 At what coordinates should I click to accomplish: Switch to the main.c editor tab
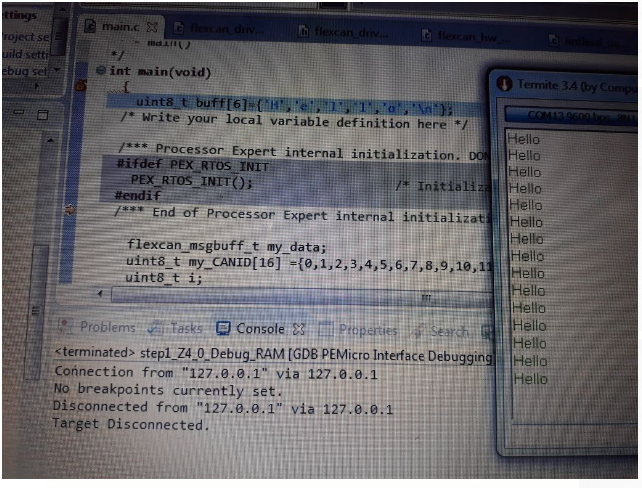coord(120,27)
